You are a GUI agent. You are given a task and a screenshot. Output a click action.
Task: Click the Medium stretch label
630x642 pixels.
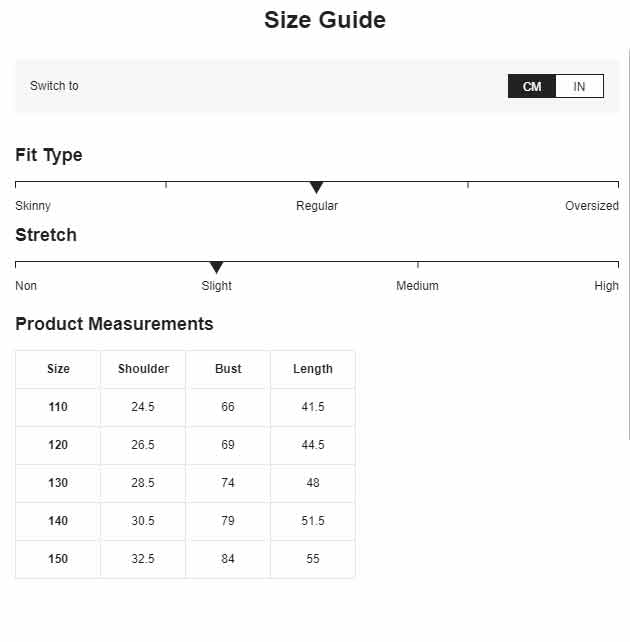417,285
